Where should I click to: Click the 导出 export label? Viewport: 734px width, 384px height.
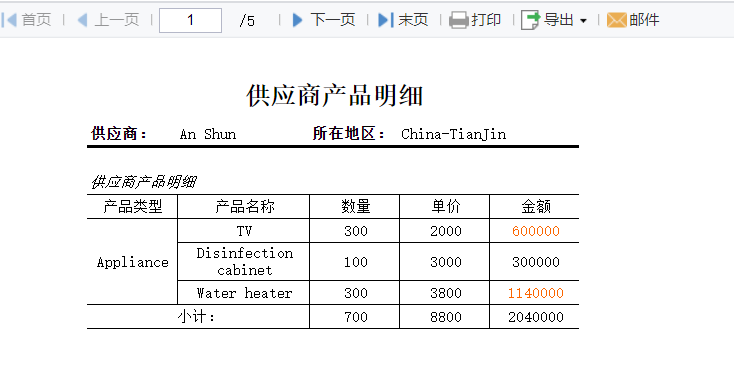[558, 20]
